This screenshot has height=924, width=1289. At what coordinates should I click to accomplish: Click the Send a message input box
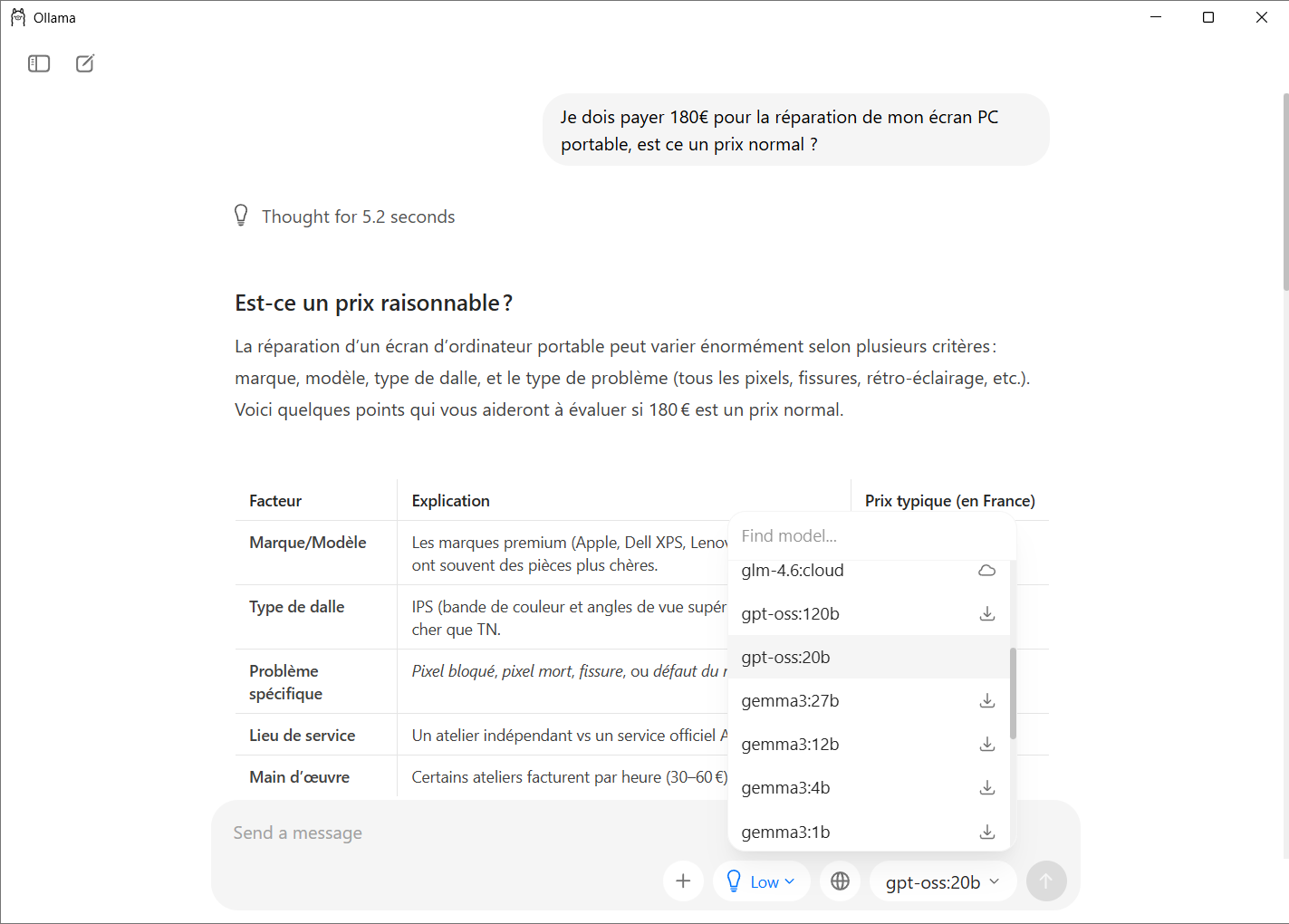pos(408,833)
